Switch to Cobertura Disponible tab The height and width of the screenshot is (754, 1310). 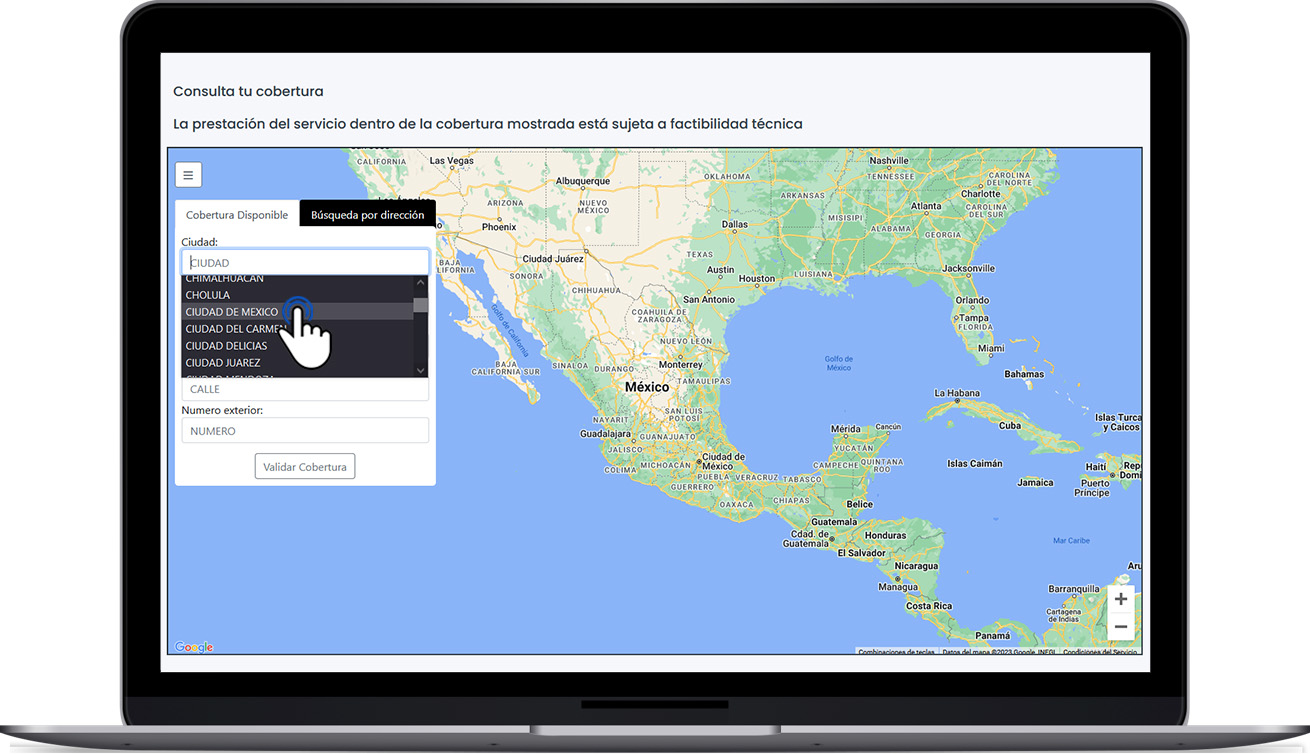click(x=237, y=215)
